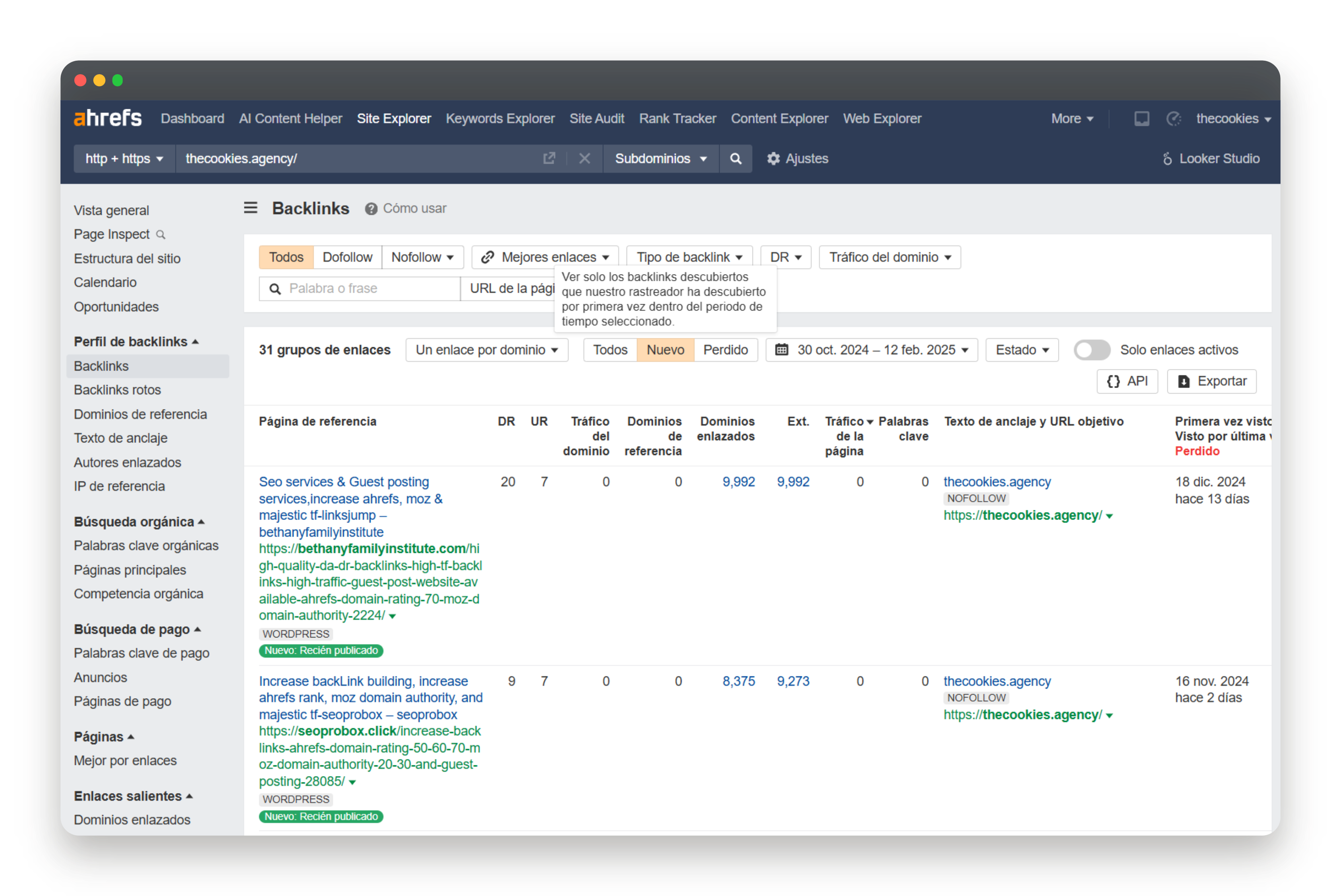Viewport: 1341px width, 896px height.
Task: Select the Dofollow link filter
Action: click(347, 257)
